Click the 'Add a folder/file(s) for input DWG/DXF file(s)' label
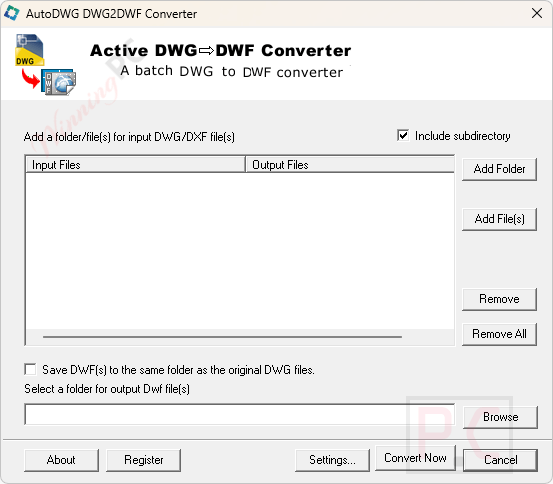This screenshot has width=553, height=484. (129, 137)
